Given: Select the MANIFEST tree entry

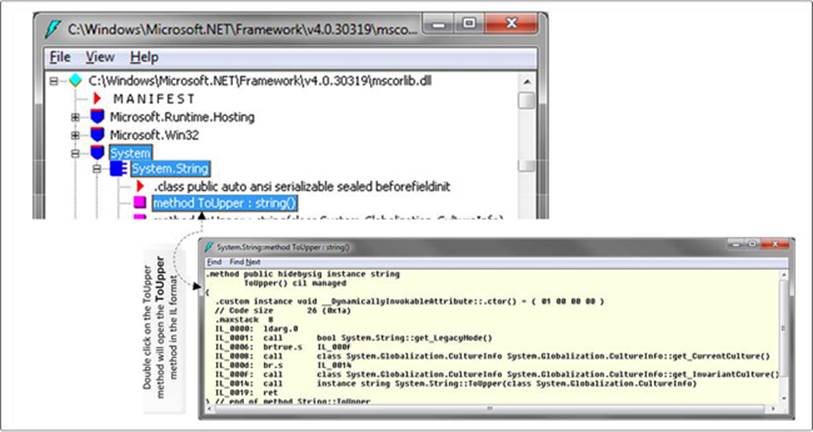Looking at the screenshot, I should click(154, 99).
